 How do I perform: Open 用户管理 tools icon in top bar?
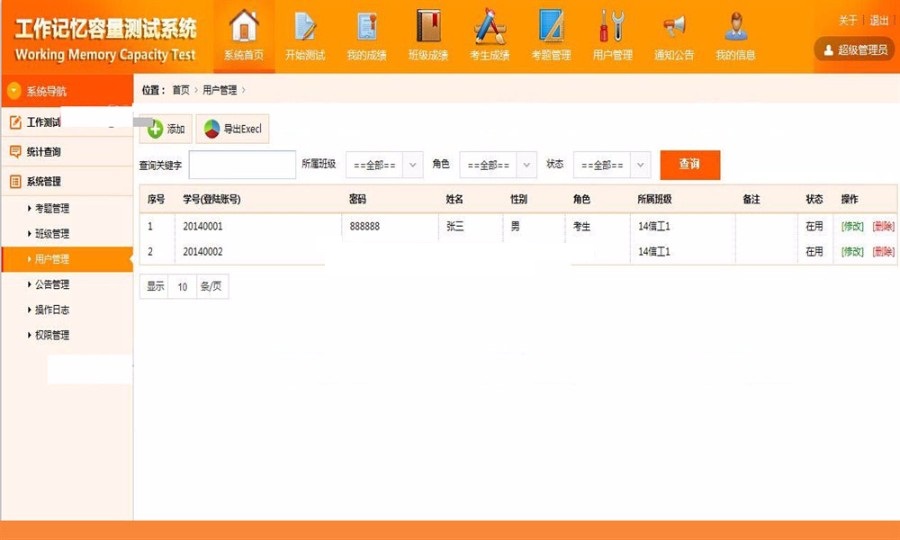(612, 27)
